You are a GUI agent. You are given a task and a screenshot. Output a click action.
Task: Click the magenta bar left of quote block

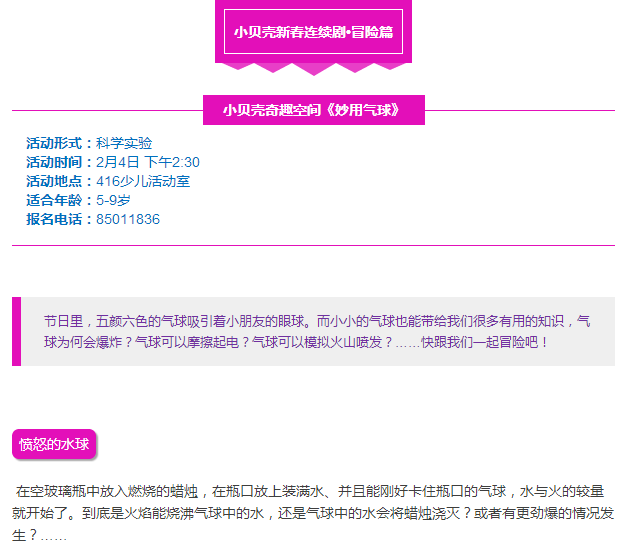point(16,331)
